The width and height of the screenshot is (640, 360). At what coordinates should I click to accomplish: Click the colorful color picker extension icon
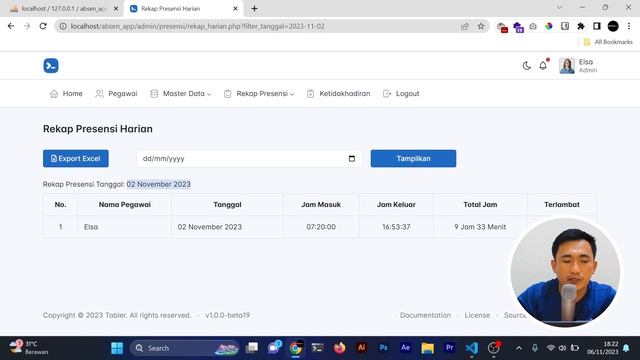tap(549, 26)
